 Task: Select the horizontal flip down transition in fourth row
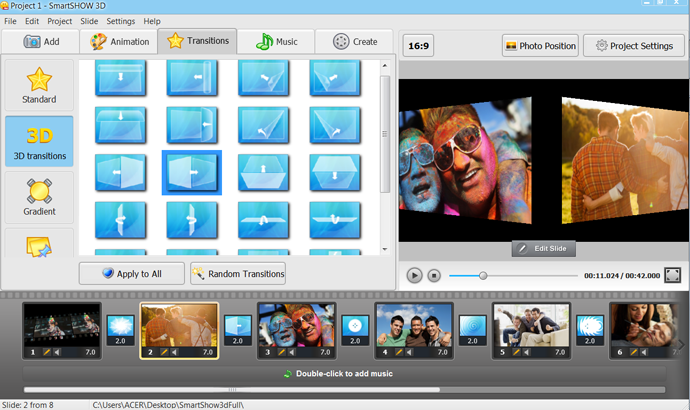point(335,220)
